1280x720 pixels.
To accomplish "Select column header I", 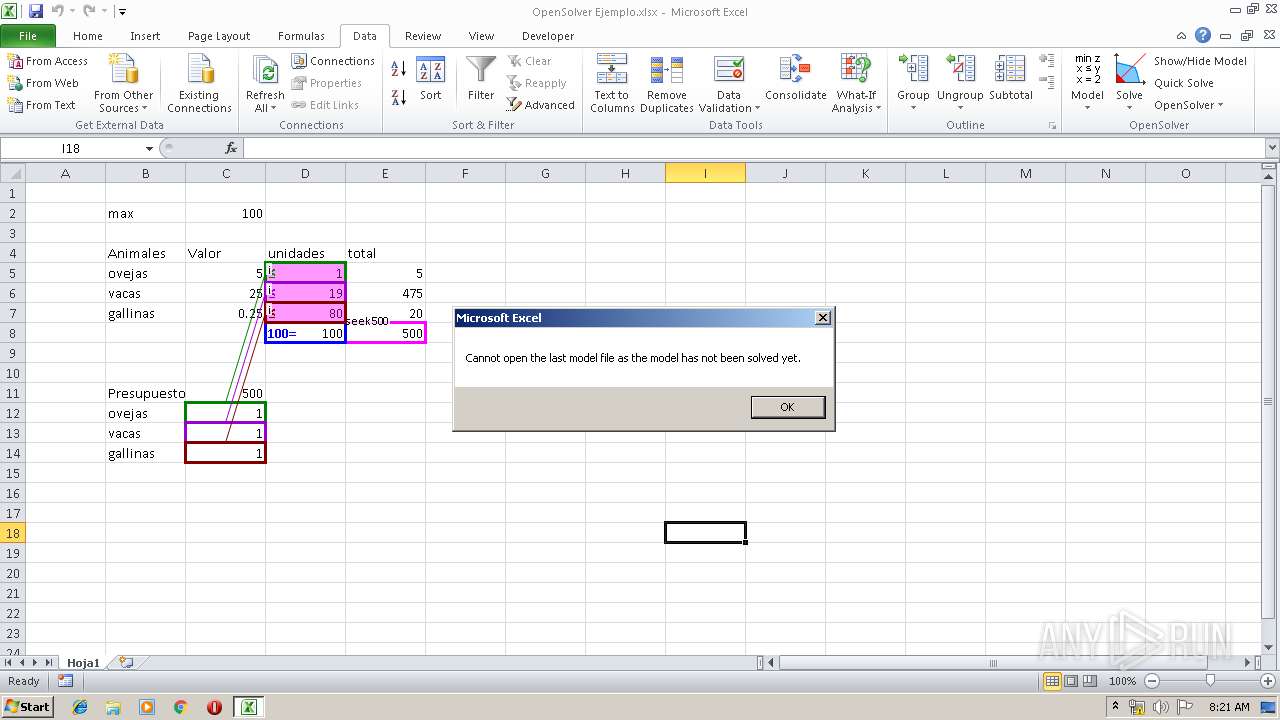I will tap(705, 173).
